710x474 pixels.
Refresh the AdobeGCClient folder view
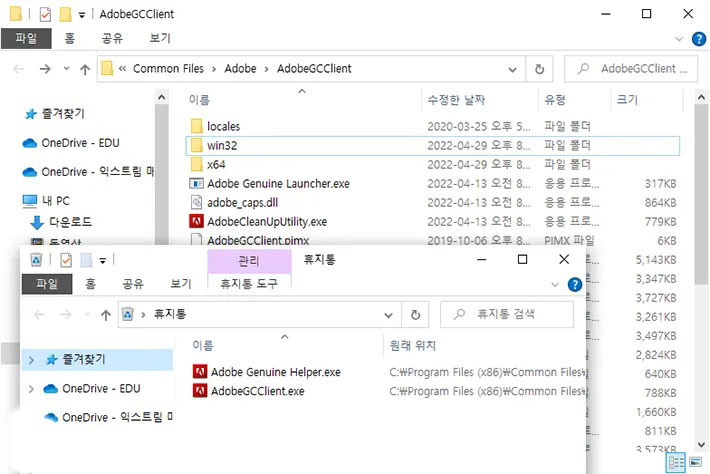tap(539, 69)
